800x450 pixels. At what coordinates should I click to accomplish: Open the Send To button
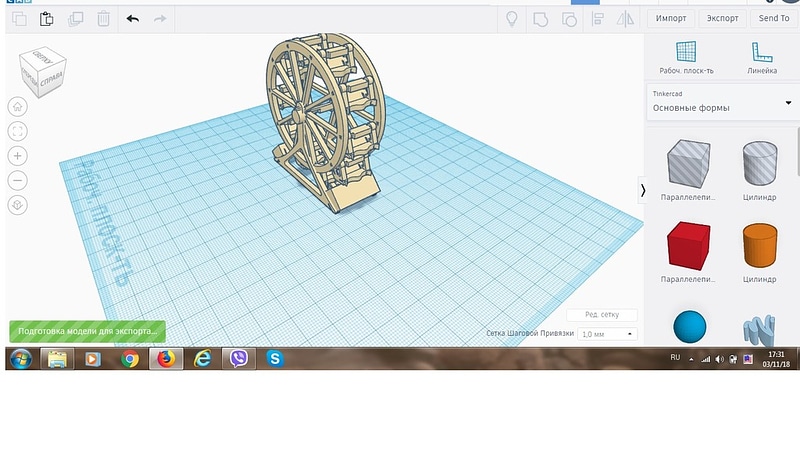(x=774, y=18)
